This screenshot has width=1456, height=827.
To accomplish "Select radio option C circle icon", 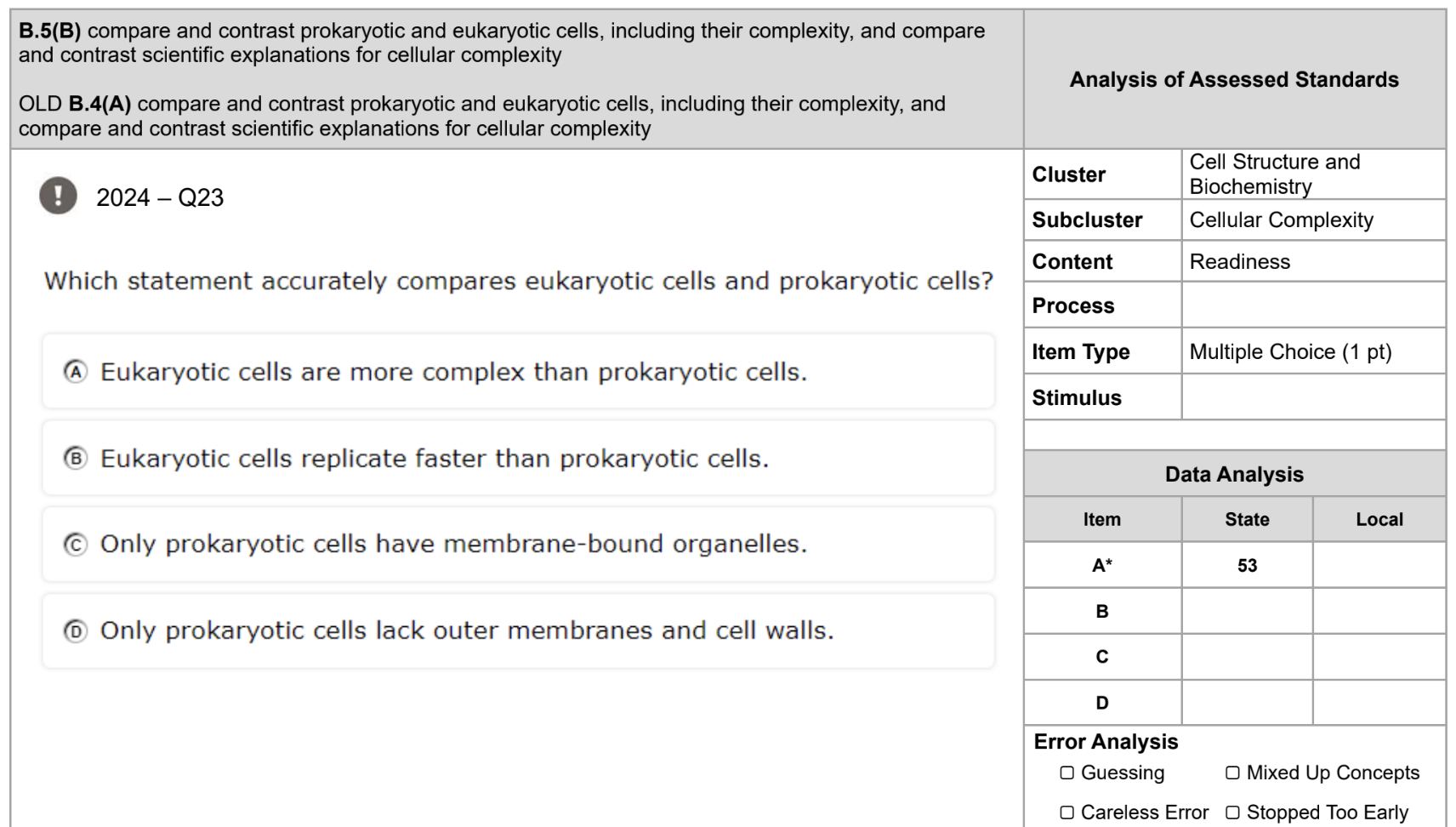I will point(76,545).
